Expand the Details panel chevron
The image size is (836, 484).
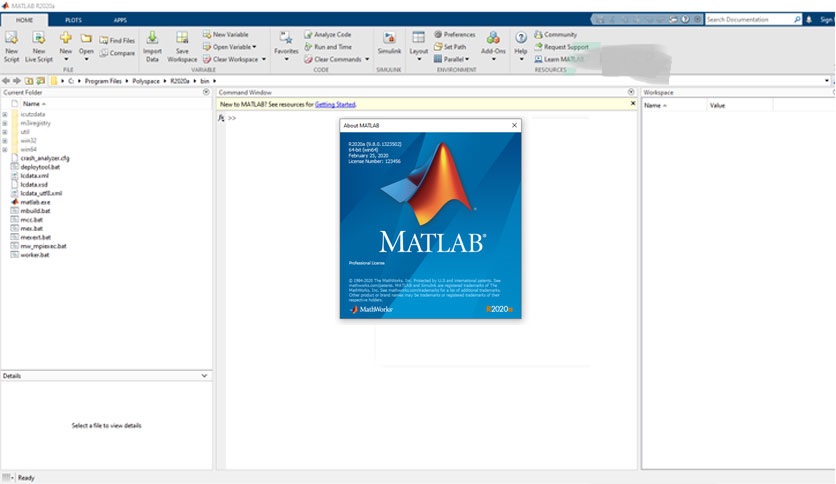pos(205,376)
